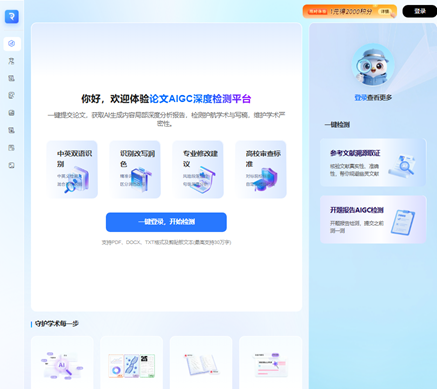Screen dimensions: 437x389
Task: Open the sidebar icon just below the highlighted one
Action: [x=12, y=61]
